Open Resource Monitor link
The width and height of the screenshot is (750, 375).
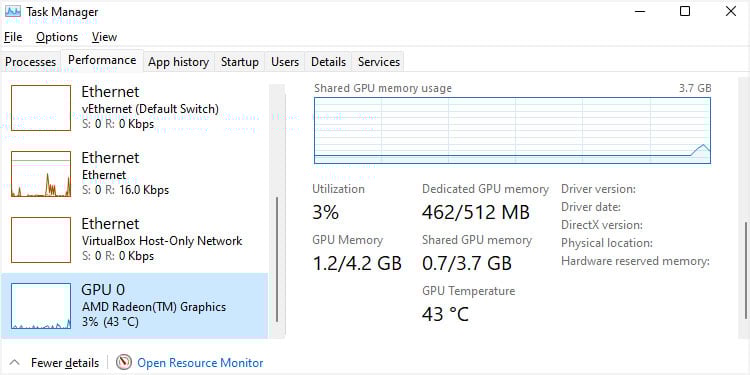200,363
